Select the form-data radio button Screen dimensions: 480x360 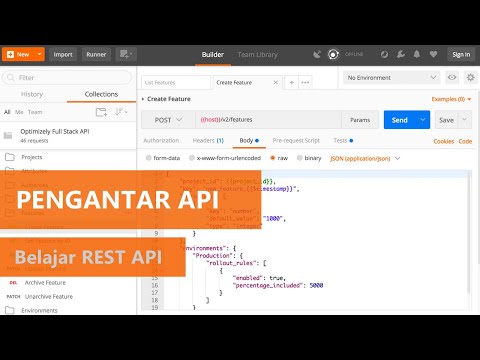149,158
